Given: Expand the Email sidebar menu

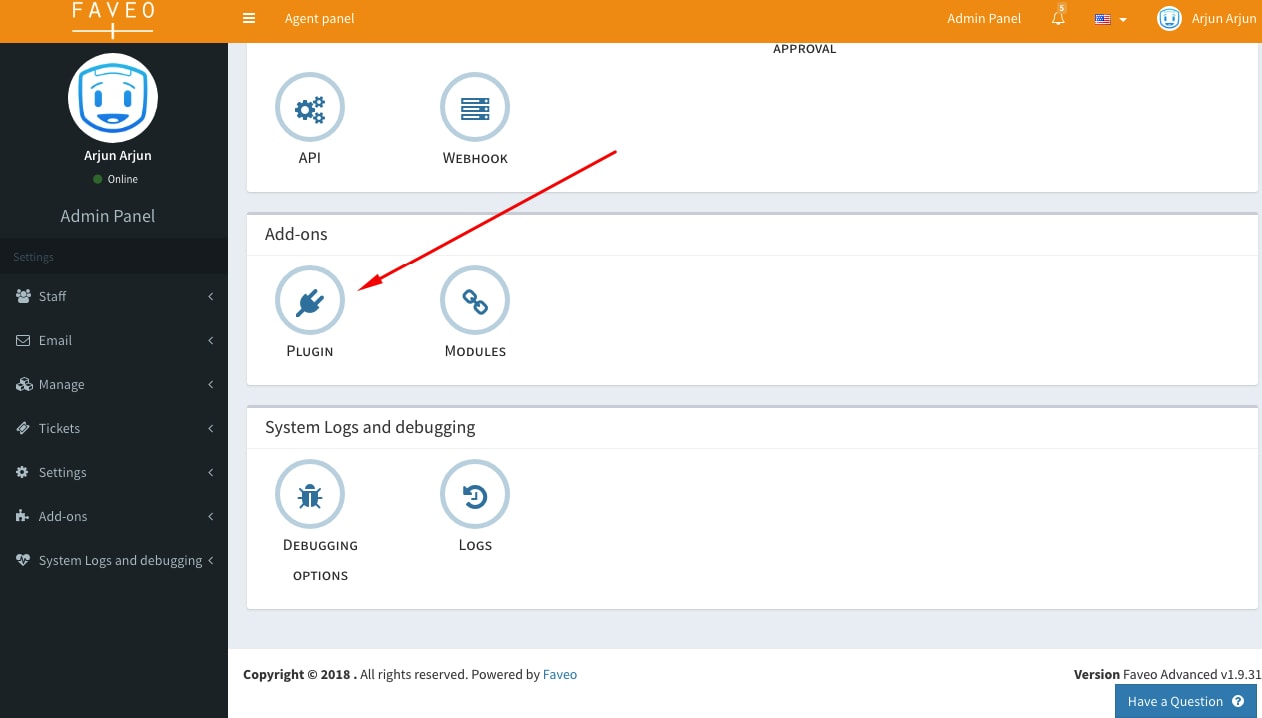Looking at the screenshot, I should [54, 340].
